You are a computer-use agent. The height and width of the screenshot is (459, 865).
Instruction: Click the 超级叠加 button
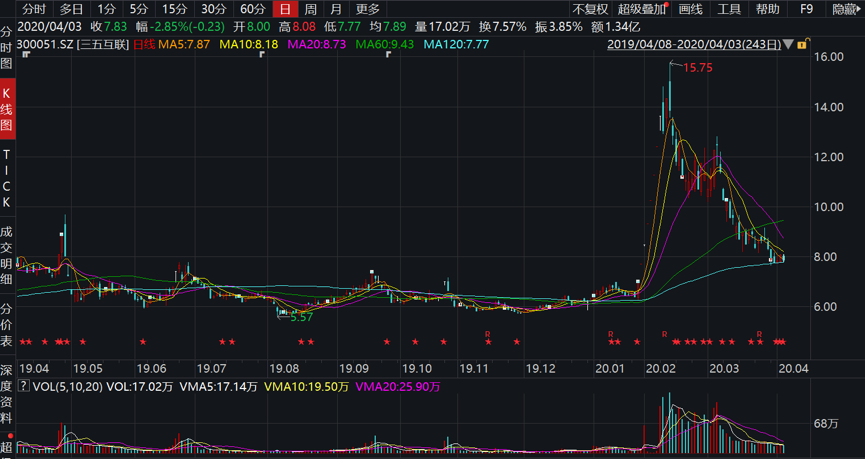click(x=642, y=9)
